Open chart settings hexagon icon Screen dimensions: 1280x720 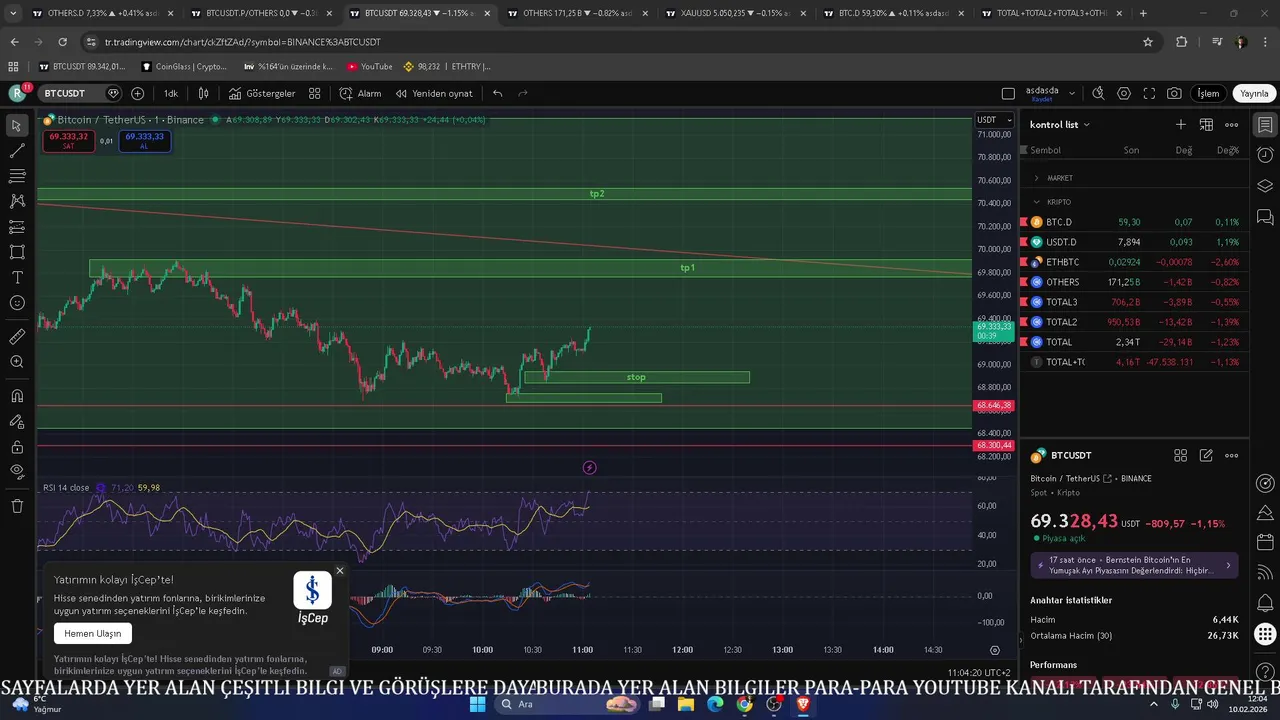click(x=1124, y=93)
